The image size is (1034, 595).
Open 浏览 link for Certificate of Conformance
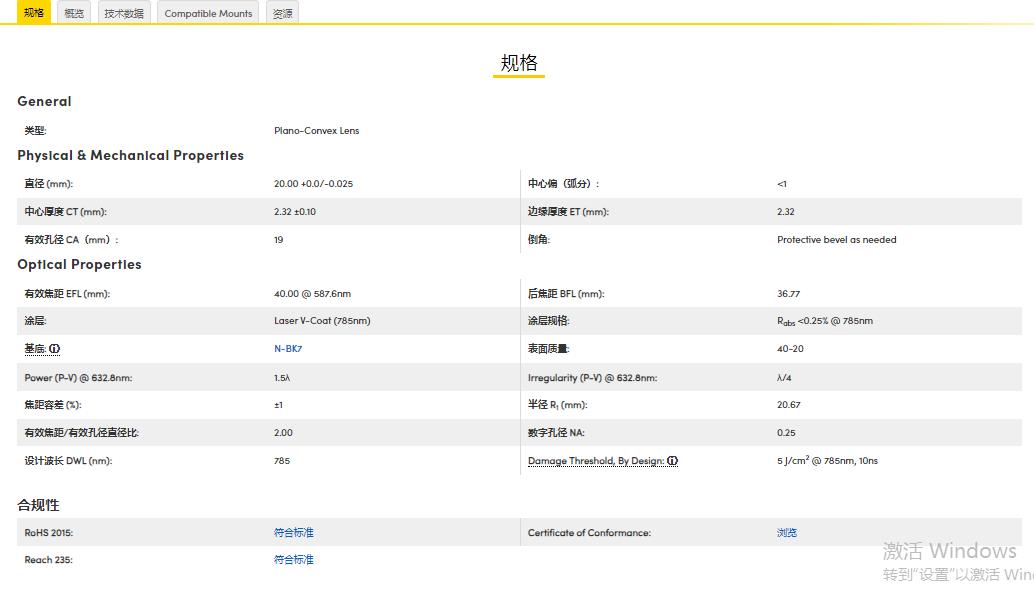pyautogui.click(x=787, y=533)
